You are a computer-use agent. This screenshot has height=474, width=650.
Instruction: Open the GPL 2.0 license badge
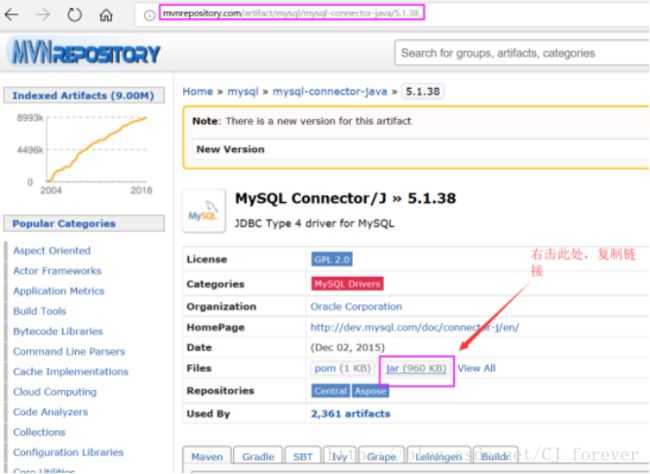coord(332,260)
